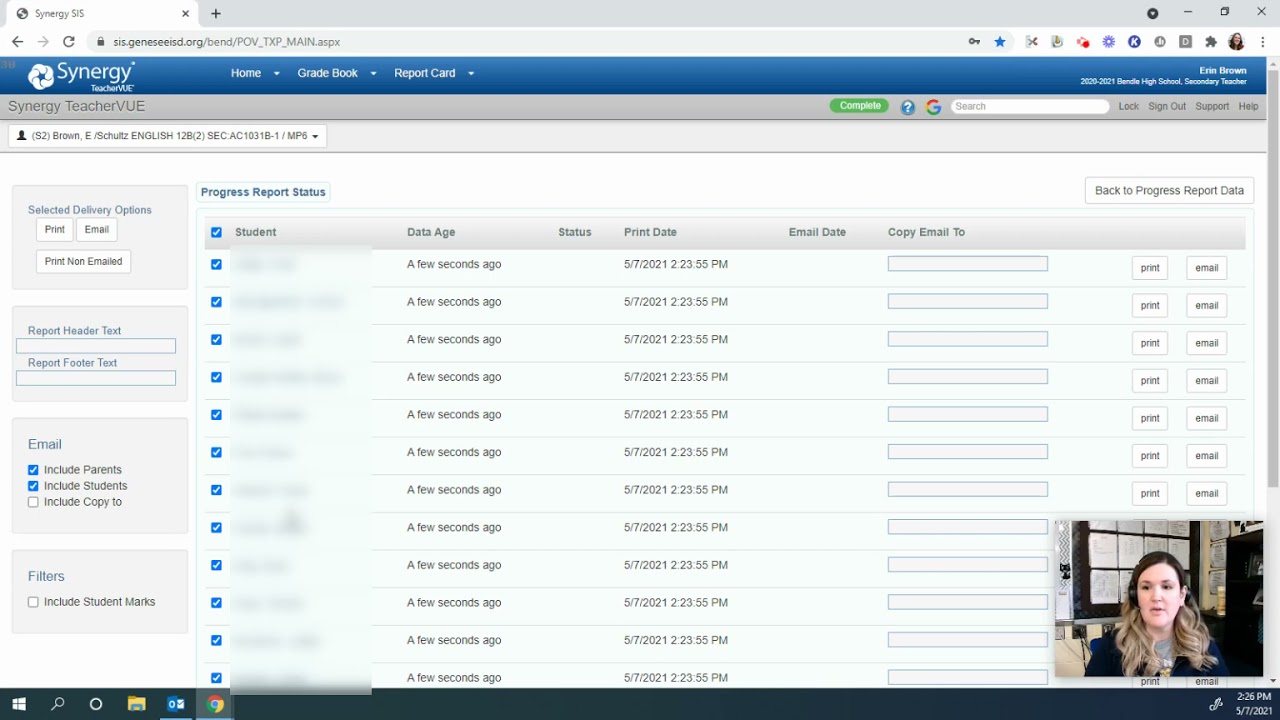Click the first row Copy Email To field

pos(968,264)
